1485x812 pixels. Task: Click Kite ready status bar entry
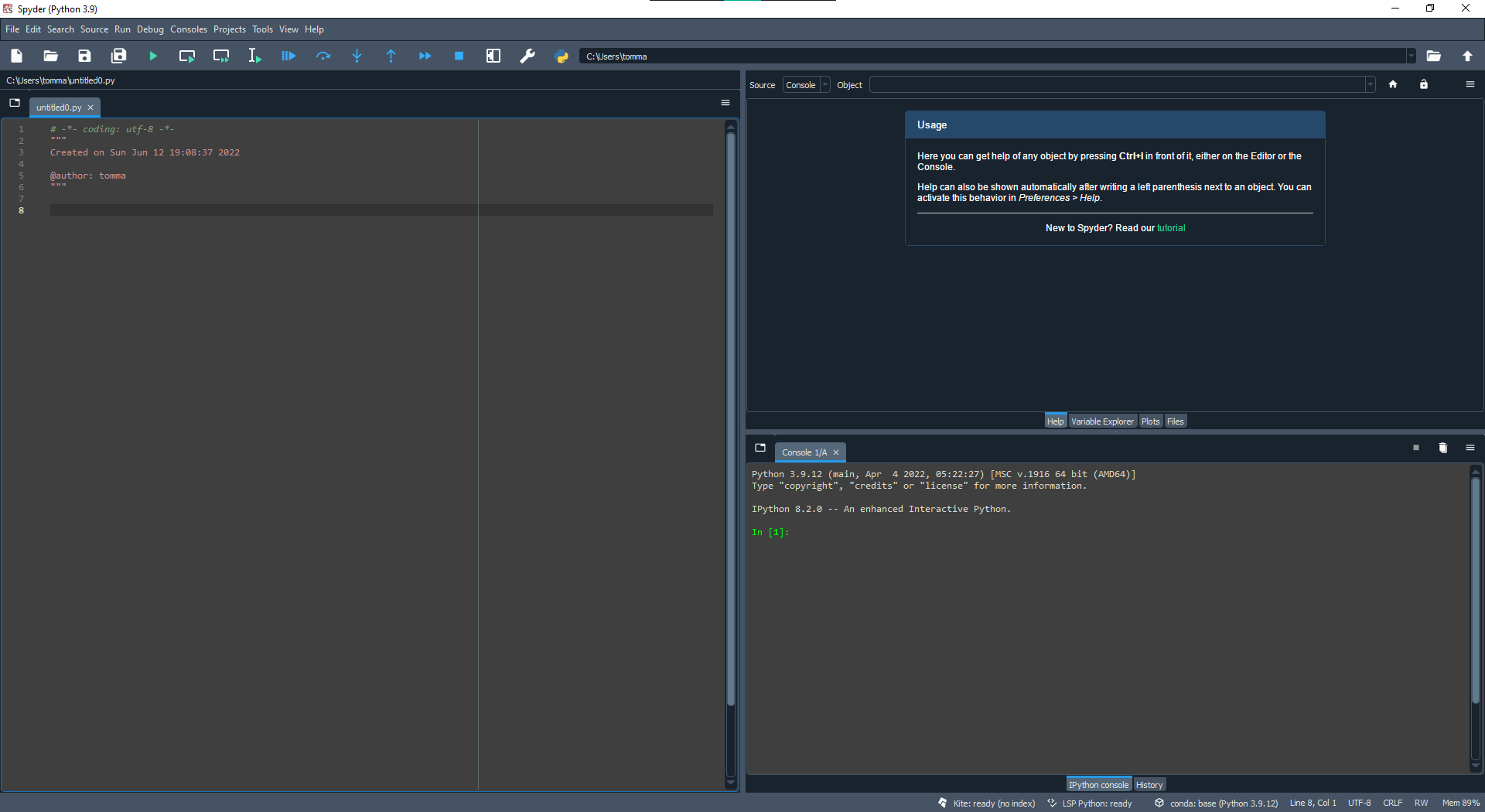point(987,803)
